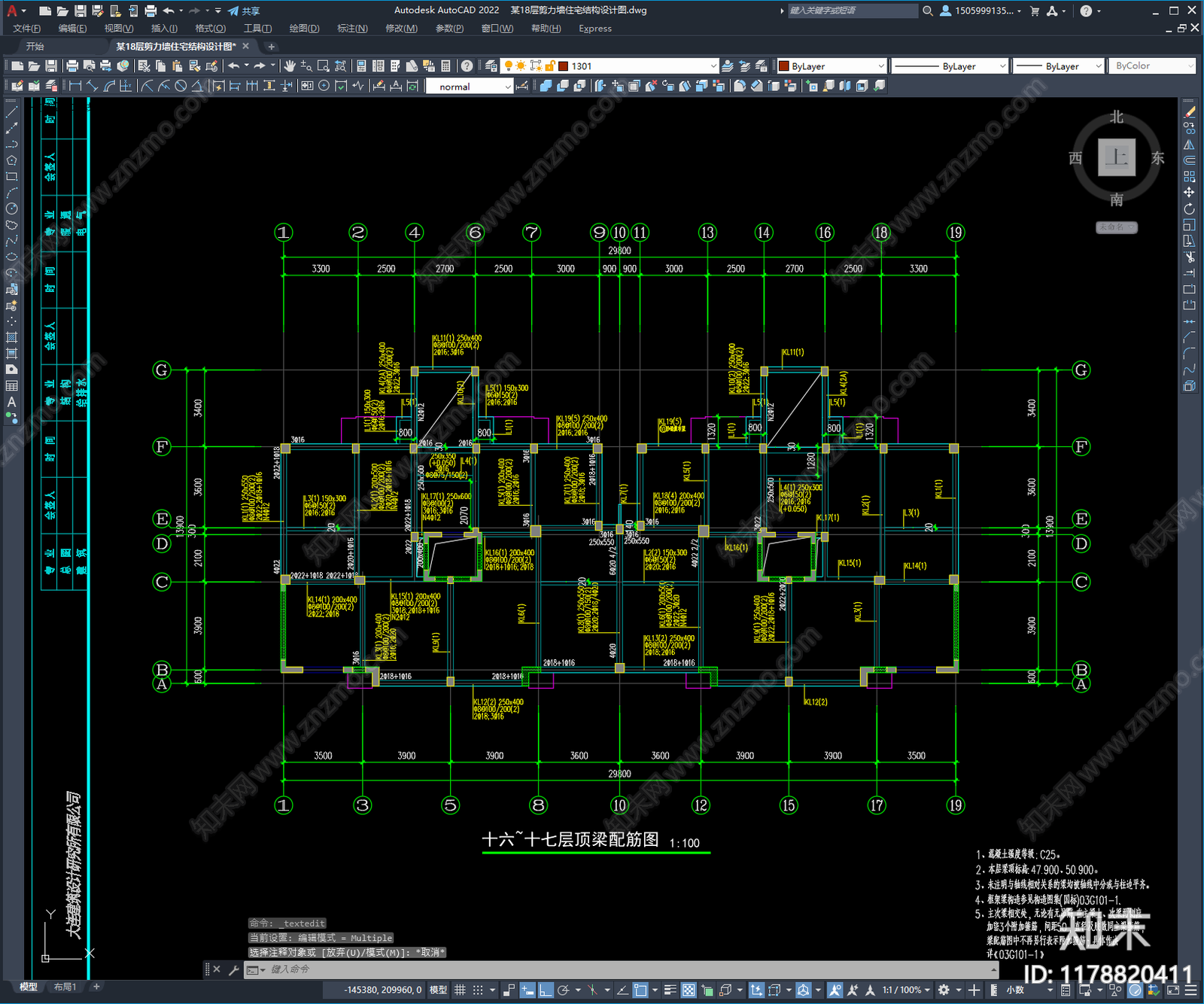Click the 上 face of the ViewCube

(x=1116, y=157)
